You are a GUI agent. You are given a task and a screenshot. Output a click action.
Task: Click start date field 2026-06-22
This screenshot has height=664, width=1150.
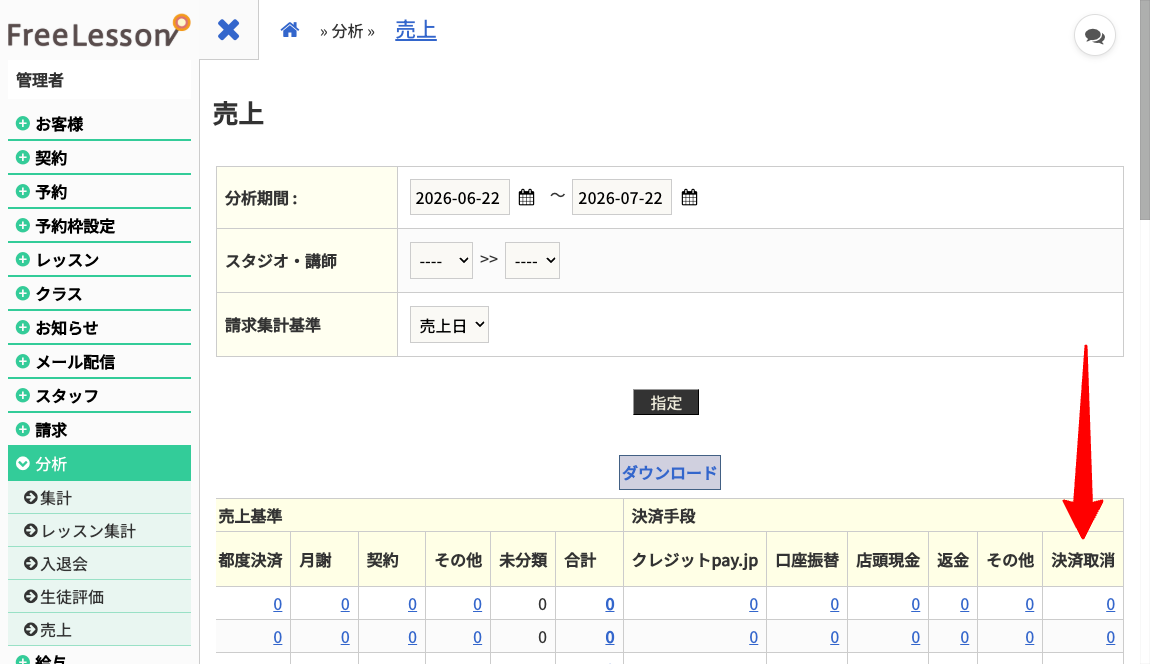click(x=459, y=197)
